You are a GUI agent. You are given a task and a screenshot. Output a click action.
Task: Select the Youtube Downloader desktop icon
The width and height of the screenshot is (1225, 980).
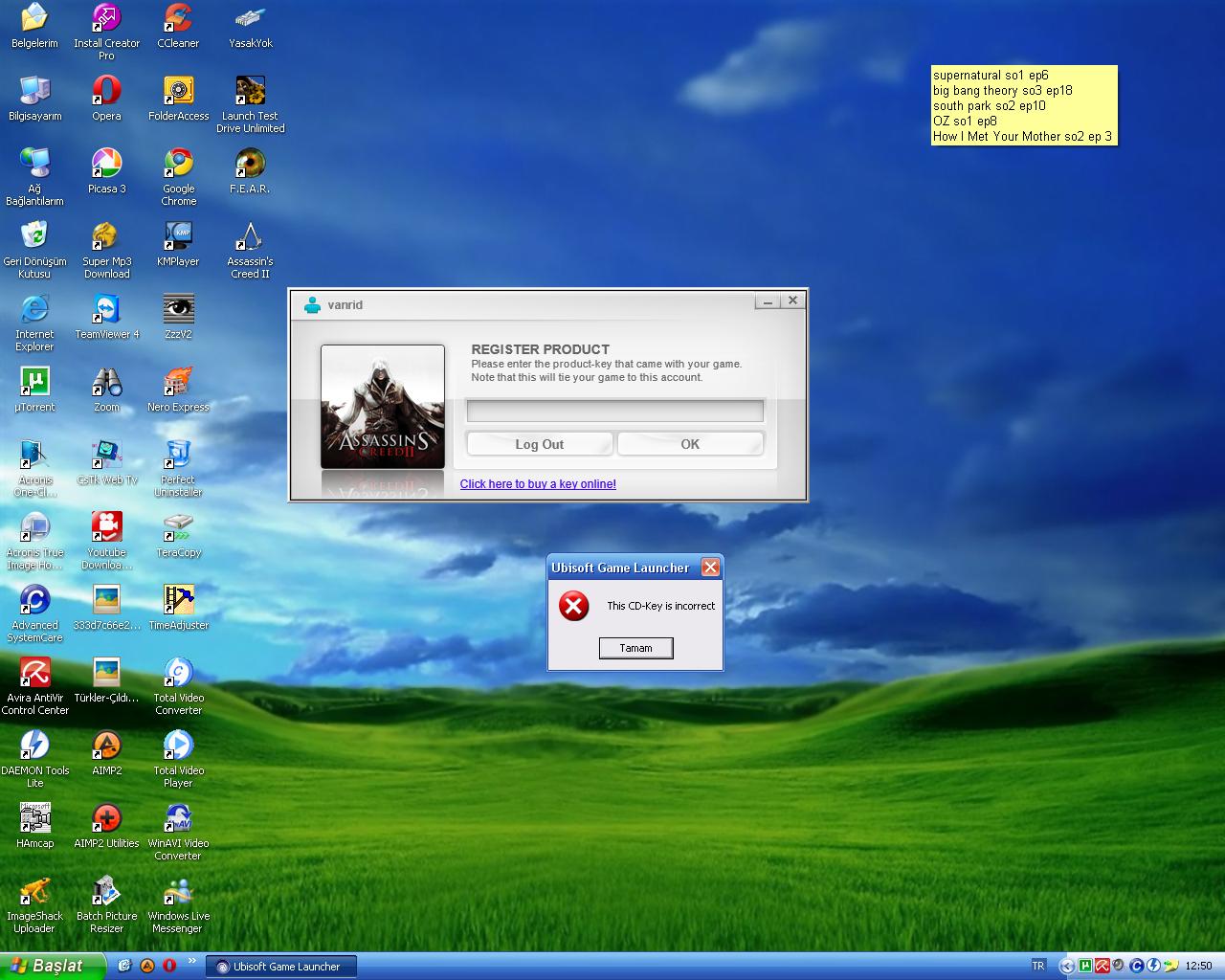(x=106, y=541)
